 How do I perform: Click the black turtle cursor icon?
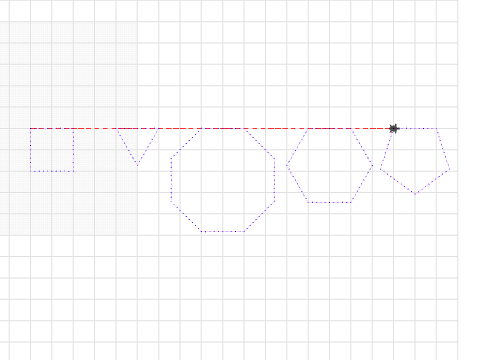(394, 129)
